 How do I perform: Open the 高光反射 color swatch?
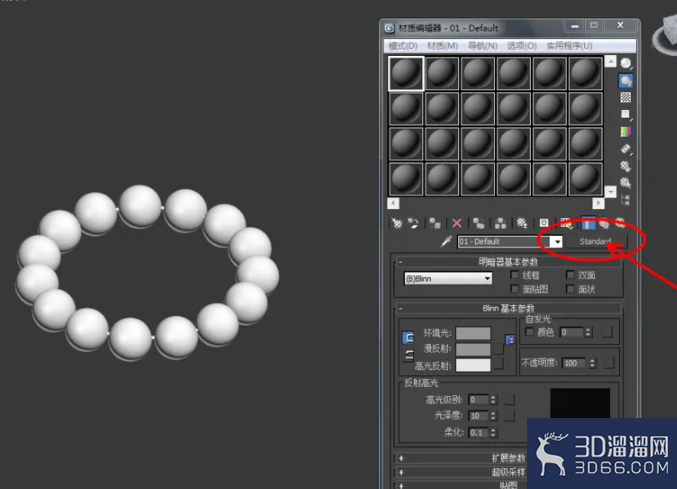[x=473, y=365]
